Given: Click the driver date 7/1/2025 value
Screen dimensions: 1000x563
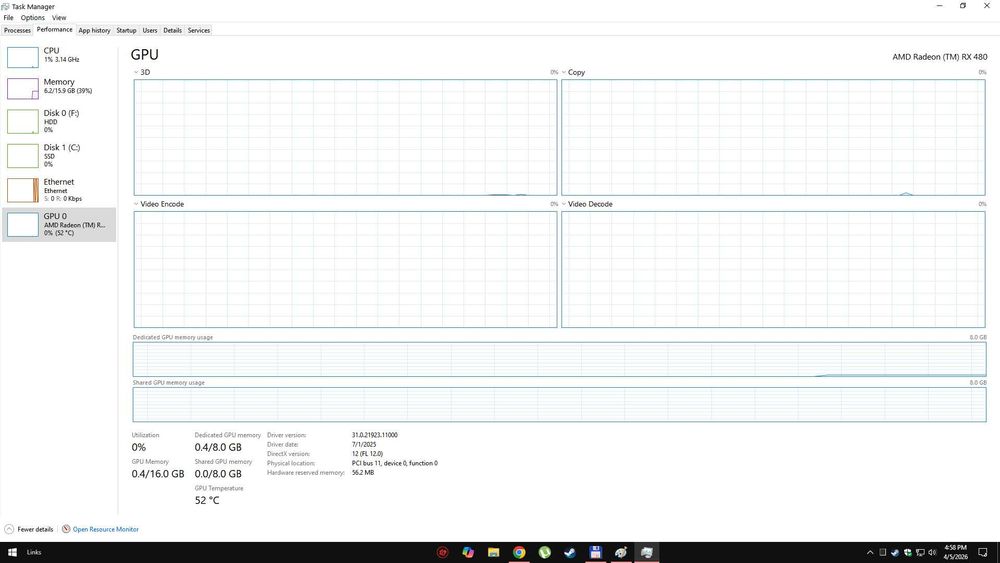Looking at the screenshot, I should click(x=364, y=444).
